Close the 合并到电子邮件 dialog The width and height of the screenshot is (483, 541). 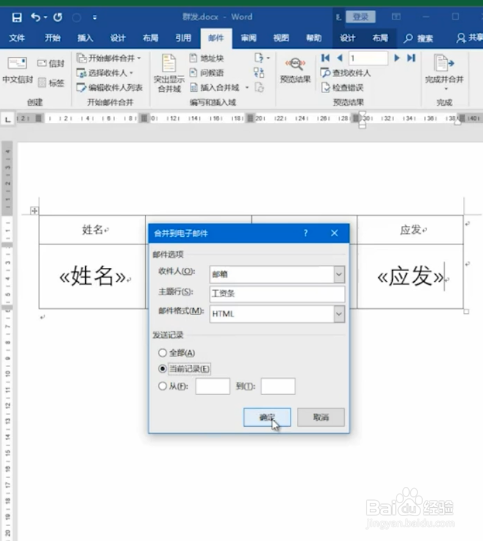click(334, 233)
